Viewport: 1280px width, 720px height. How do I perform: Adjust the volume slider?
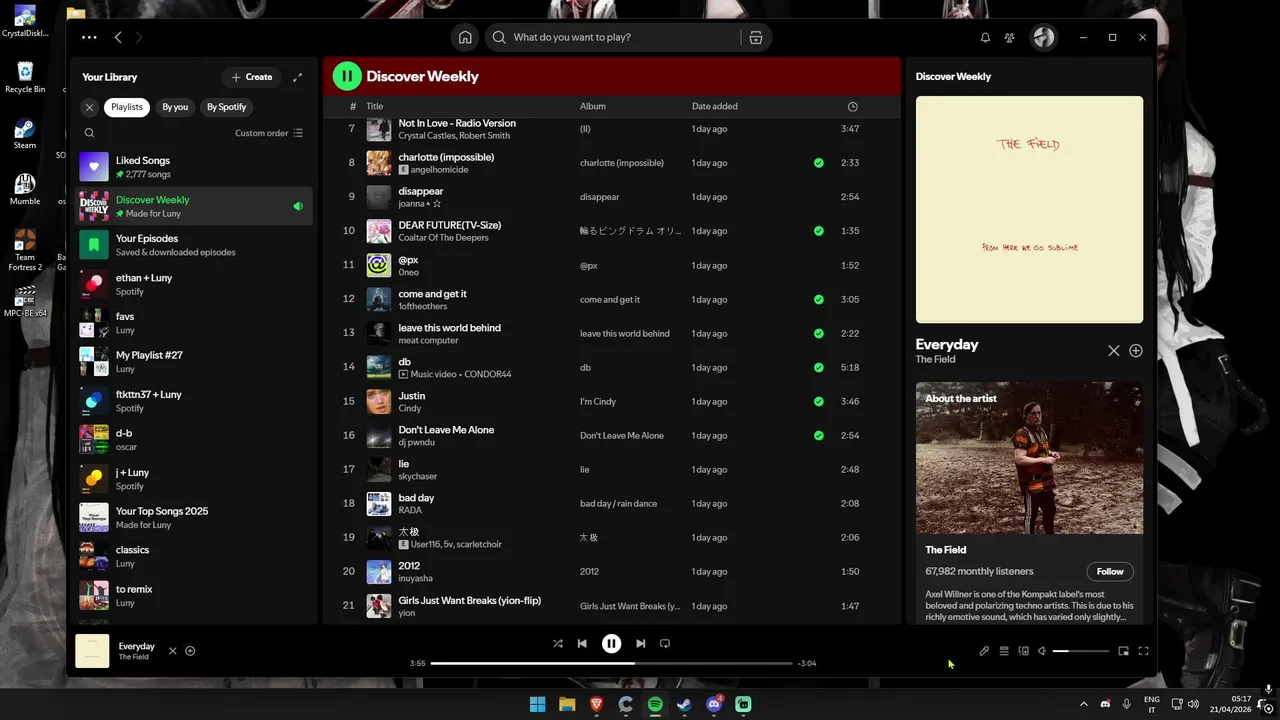(x=1081, y=651)
